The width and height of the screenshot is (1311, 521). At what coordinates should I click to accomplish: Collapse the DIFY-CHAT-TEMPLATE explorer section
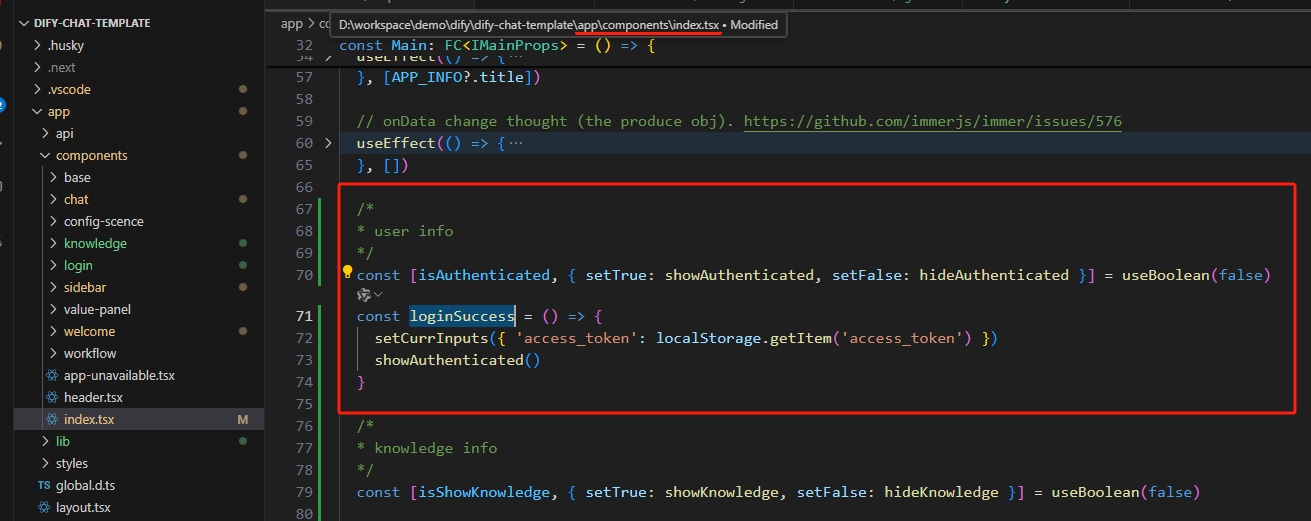point(24,23)
